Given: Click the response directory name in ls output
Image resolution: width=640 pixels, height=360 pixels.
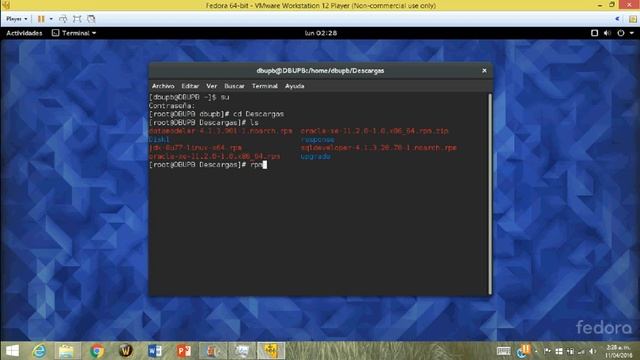Looking at the screenshot, I should [x=318, y=140].
